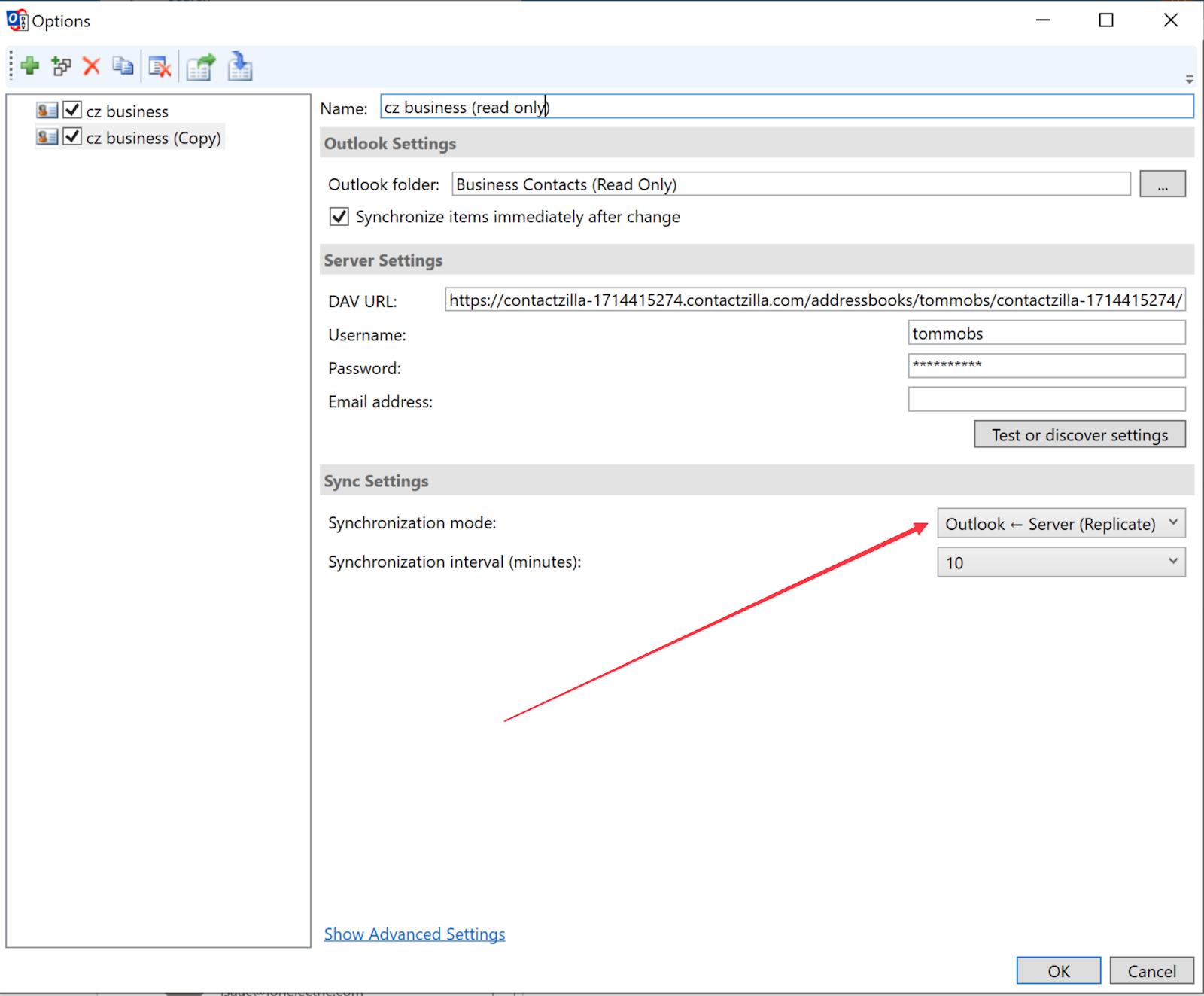The width and height of the screenshot is (1204, 996).
Task: Click contact icon beside cz business (Copy)
Action: coord(47,137)
